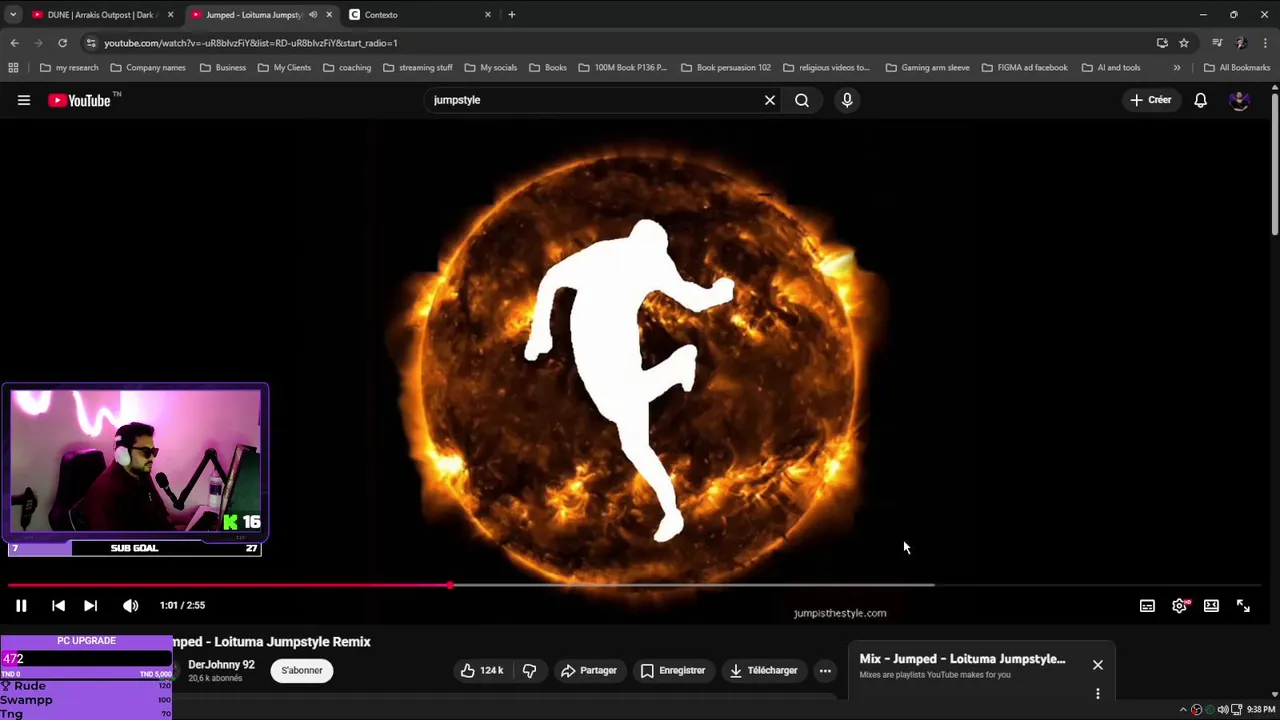Open the YouTube notifications bell
Viewport: 1280px width, 720px height.
1200,100
